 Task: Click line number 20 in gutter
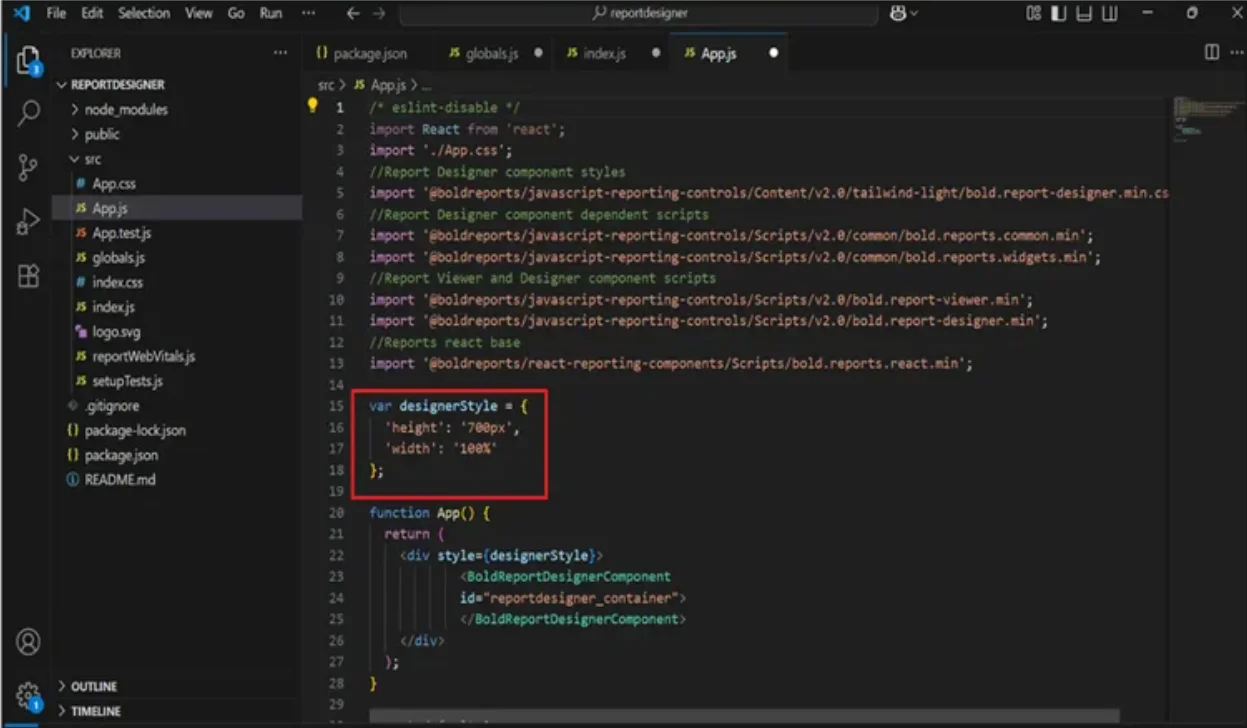[336, 512]
